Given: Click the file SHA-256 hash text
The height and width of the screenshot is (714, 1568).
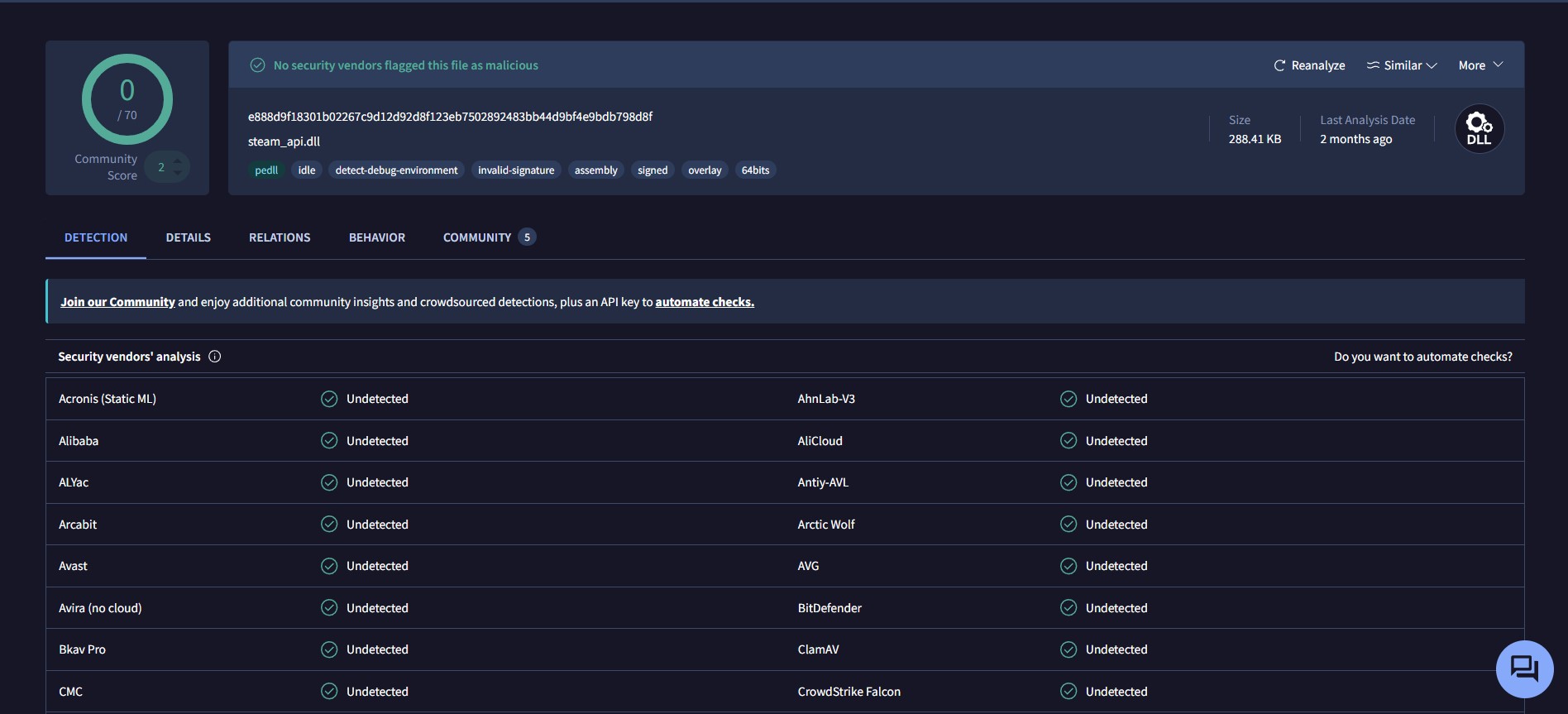Looking at the screenshot, I should tap(450, 117).
